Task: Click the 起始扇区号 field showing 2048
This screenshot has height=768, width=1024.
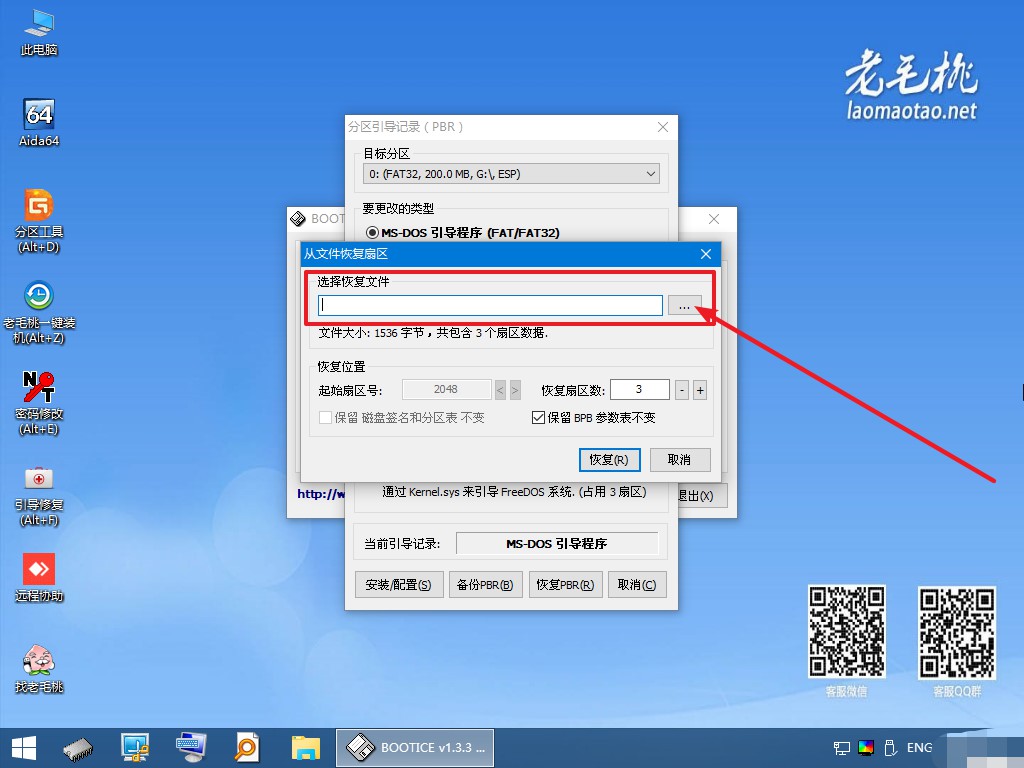Action: click(447, 390)
